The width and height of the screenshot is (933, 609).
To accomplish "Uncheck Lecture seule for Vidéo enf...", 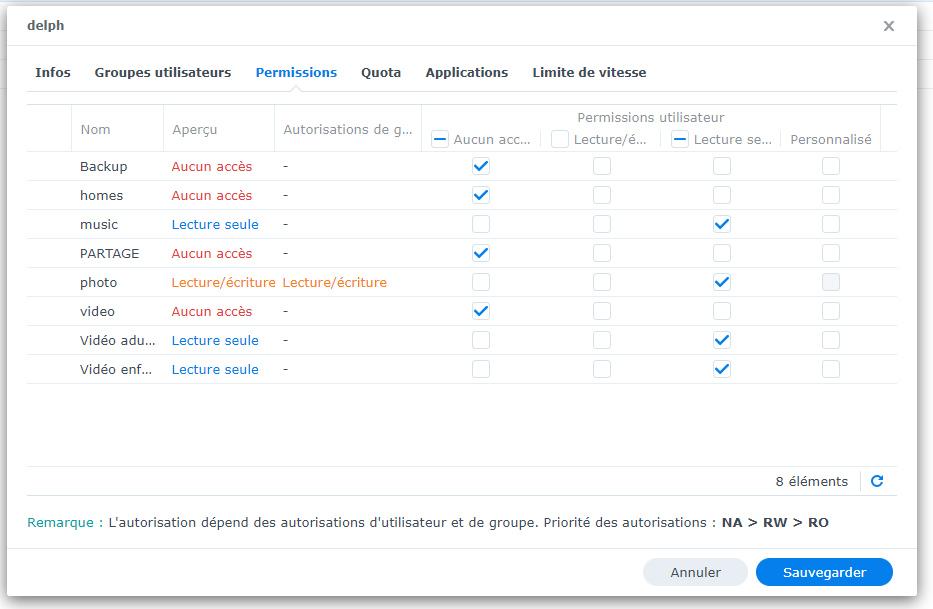I will [722, 370].
